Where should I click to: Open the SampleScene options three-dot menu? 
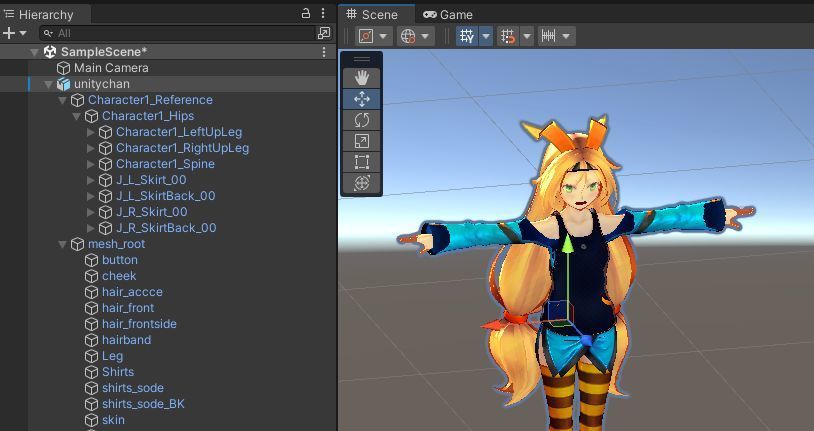pyautogui.click(x=324, y=52)
